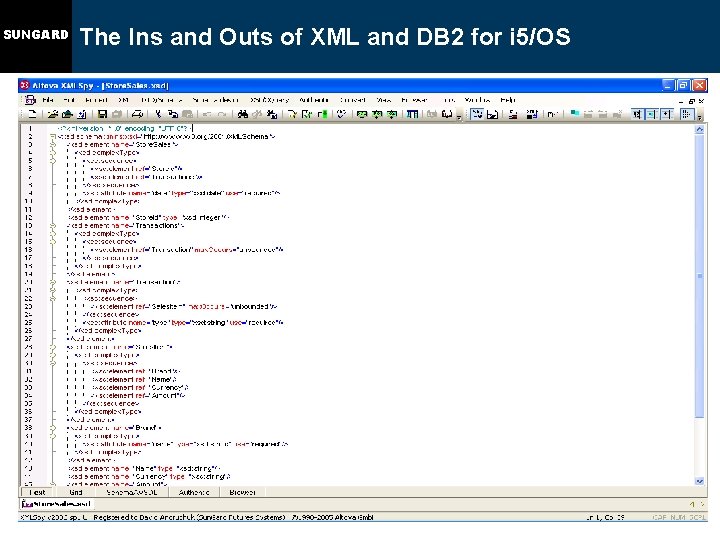Image resolution: width=720 pixels, height=540 pixels.
Task: Switch to the Text view tab
Action: [x=37, y=492]
